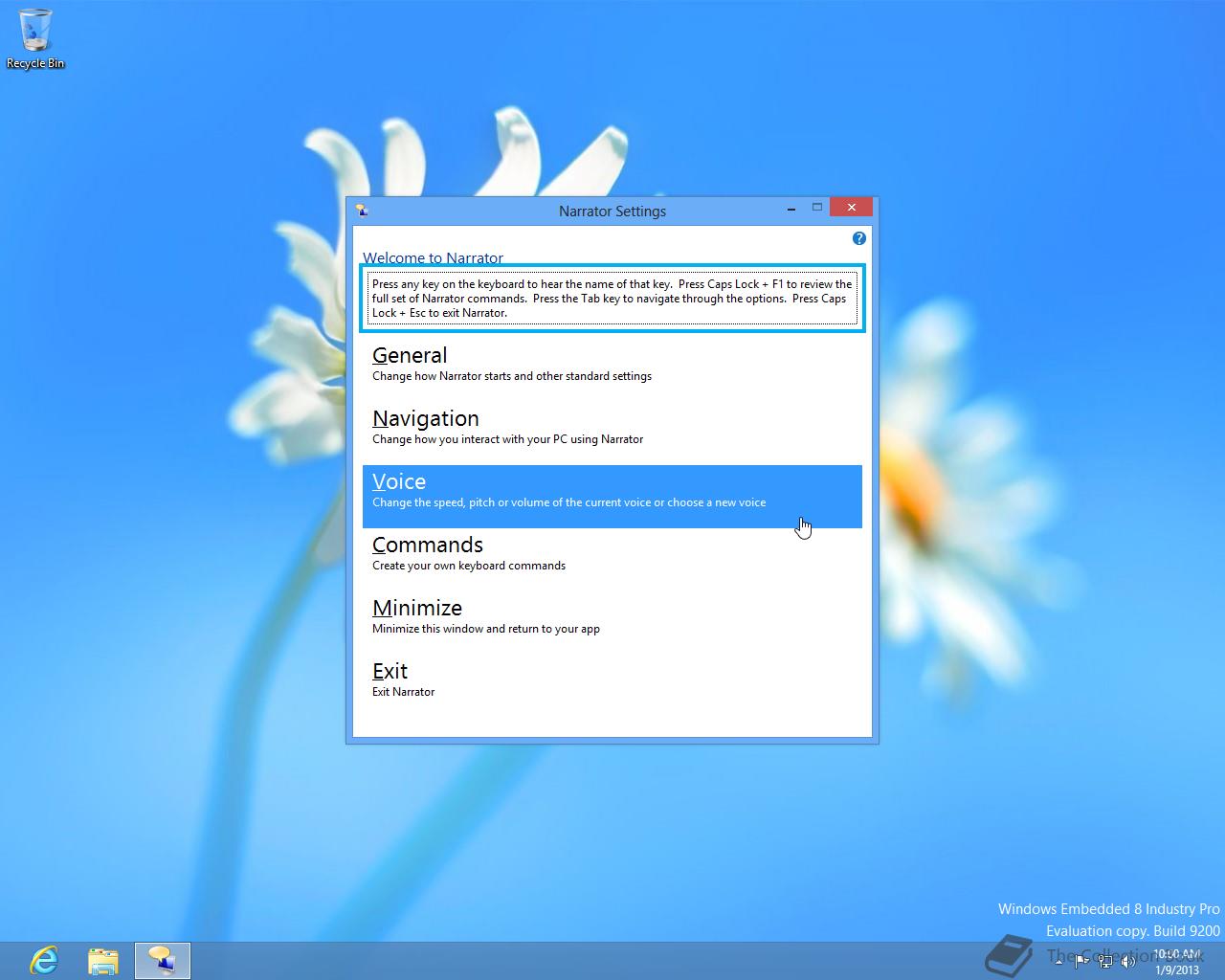1225x980 pixels.
Task: Open the Action Center flag icon
Action: tap(1082, 960)
